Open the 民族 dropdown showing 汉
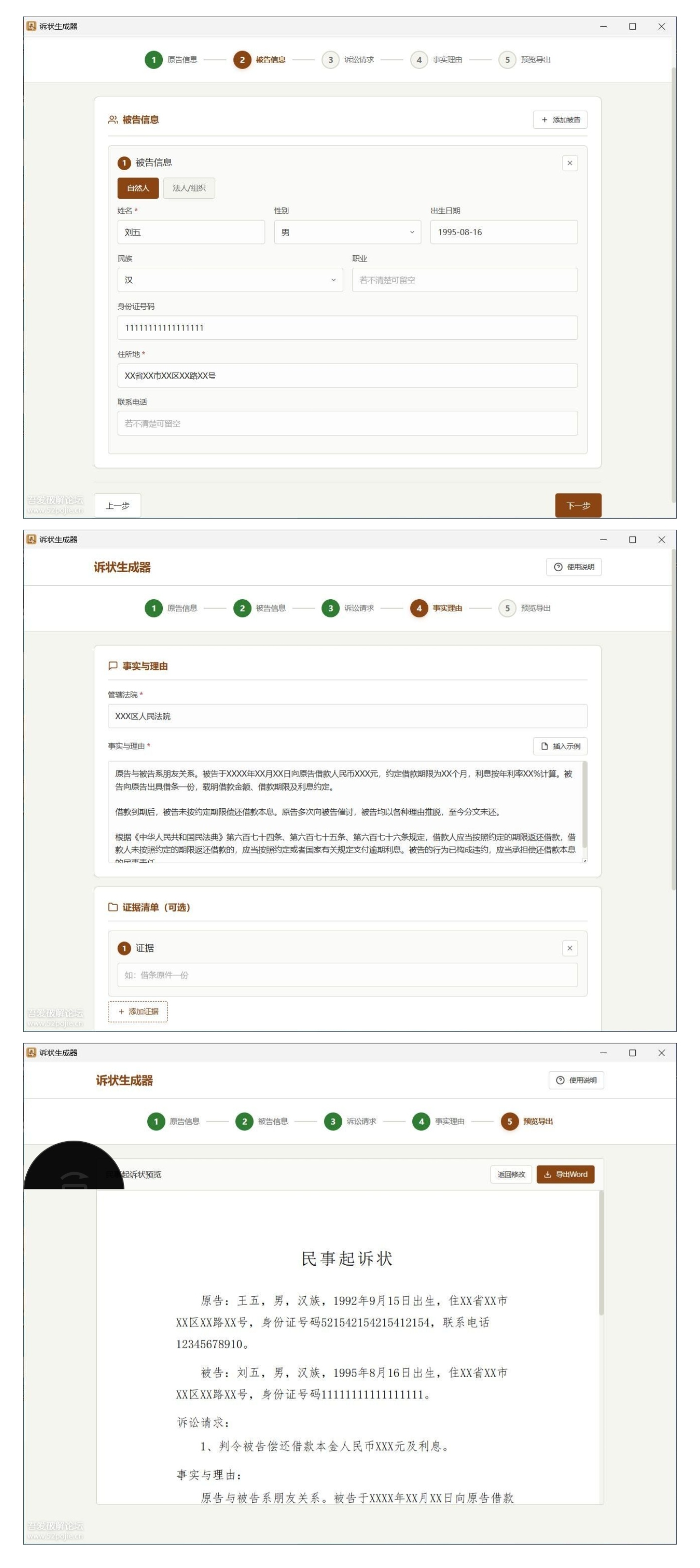This screenshot has height=1568, width=700. (x=229, y=280)
